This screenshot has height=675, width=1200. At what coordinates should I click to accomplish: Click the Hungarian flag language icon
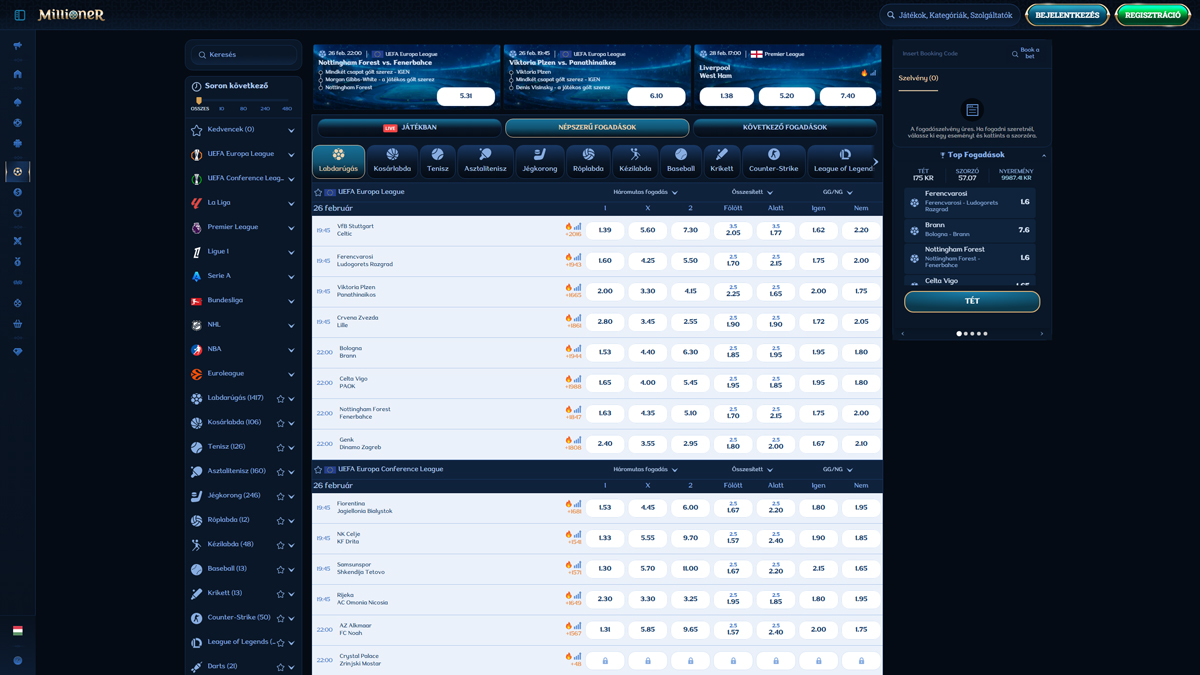point(17,631)
